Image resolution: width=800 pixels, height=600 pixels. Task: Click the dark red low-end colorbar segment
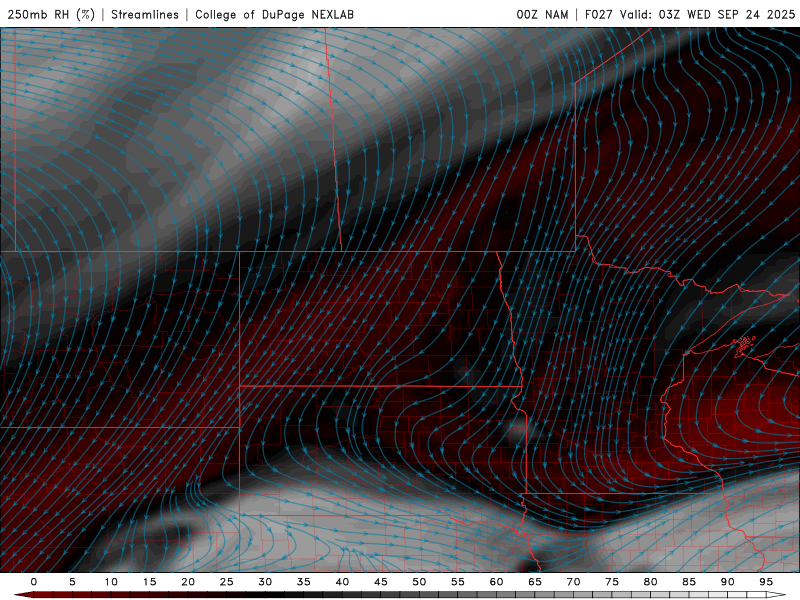click(43, 595)
